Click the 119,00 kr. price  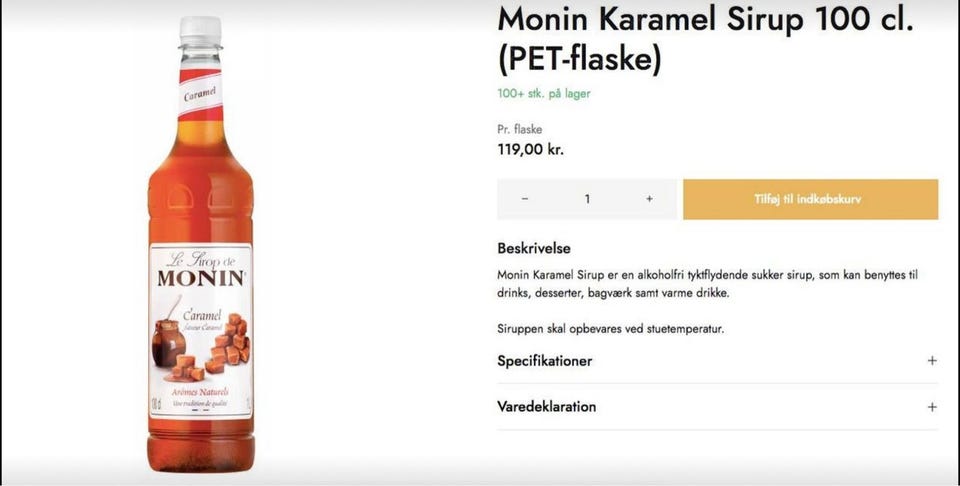531,150
